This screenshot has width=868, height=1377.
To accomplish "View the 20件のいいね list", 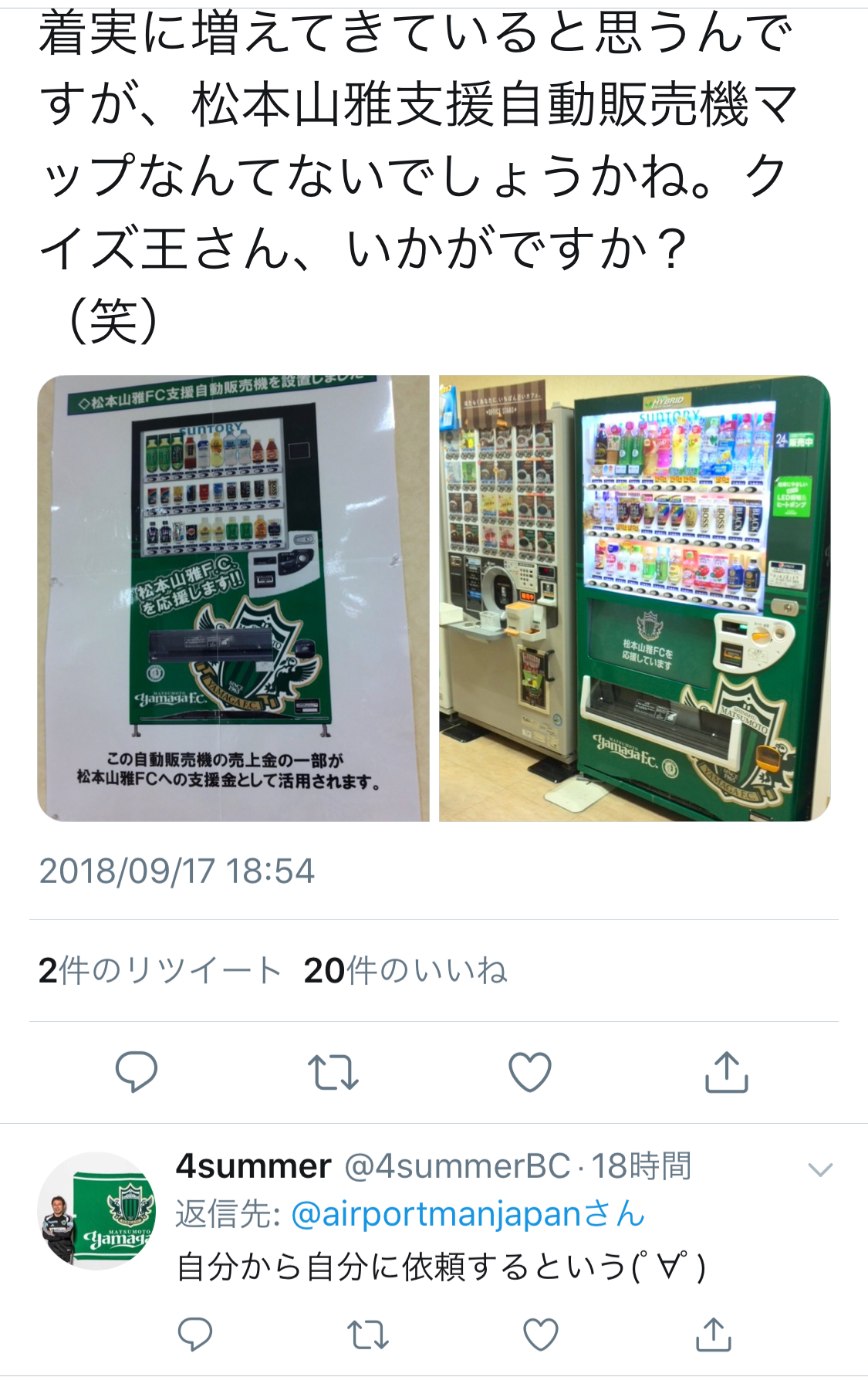I will (x=406, y=970).
